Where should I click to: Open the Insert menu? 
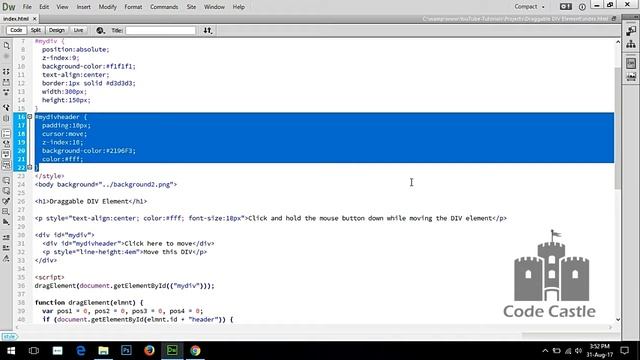(84, 7)
